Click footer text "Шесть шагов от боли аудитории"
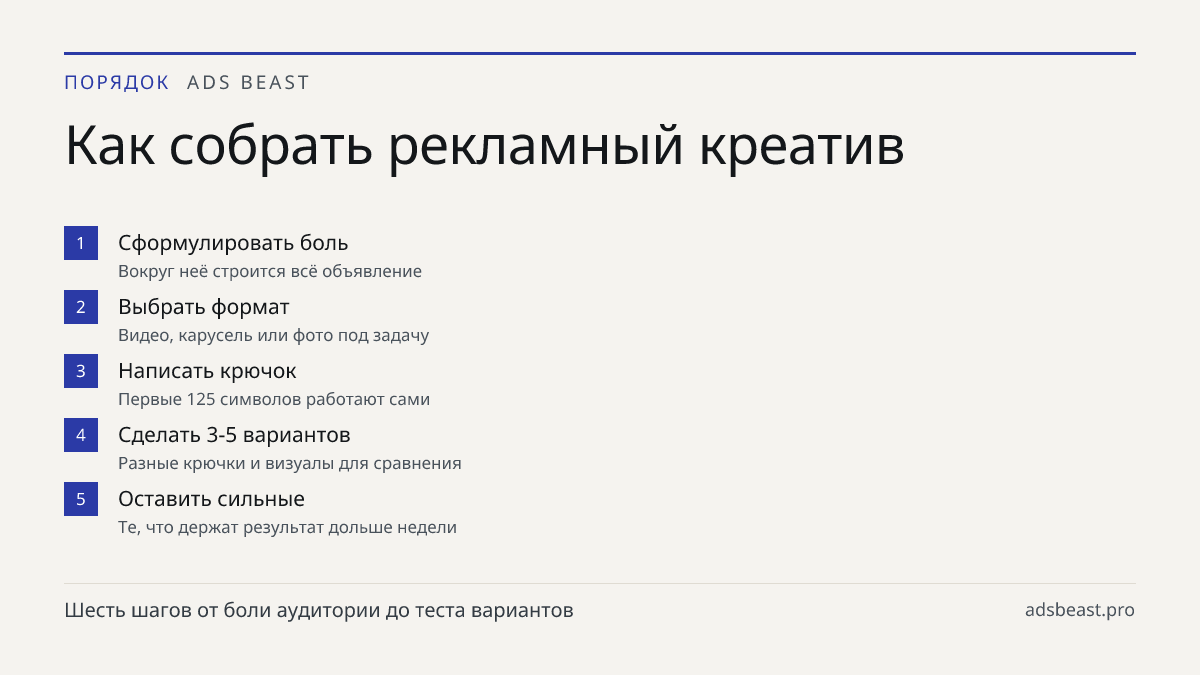 221,610
